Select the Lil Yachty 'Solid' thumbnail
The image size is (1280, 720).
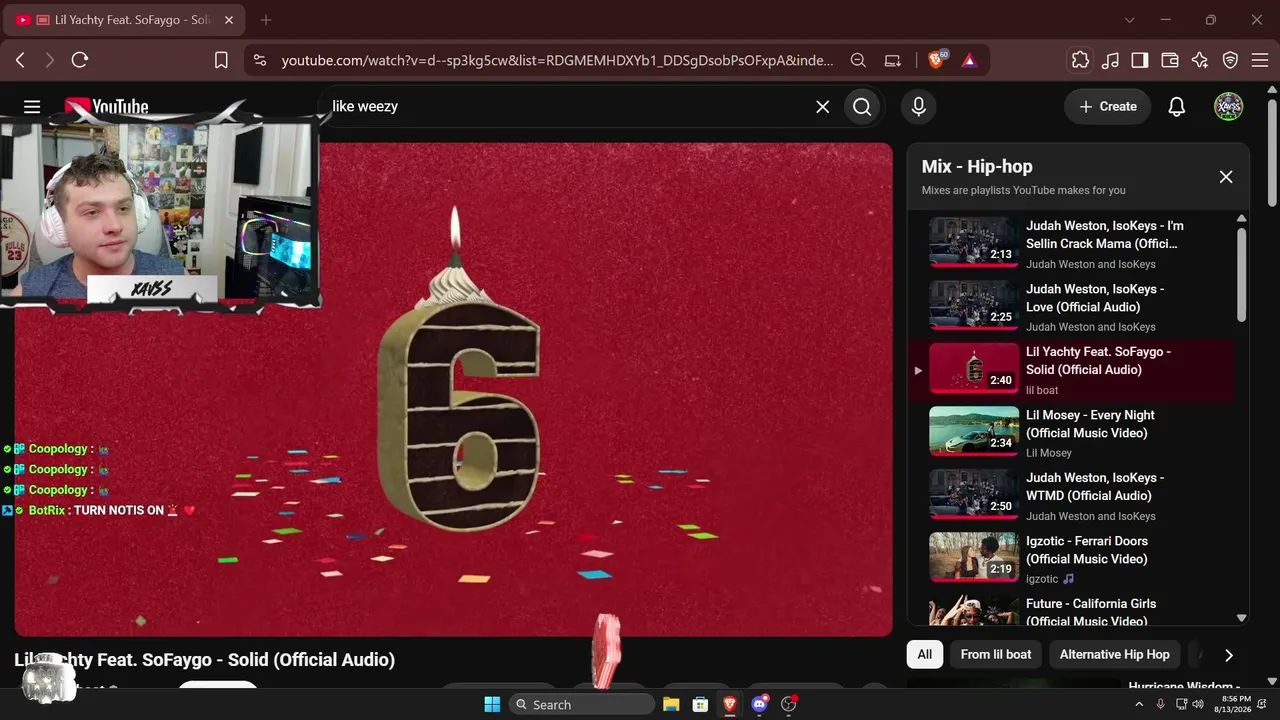(x=974, y=368)
